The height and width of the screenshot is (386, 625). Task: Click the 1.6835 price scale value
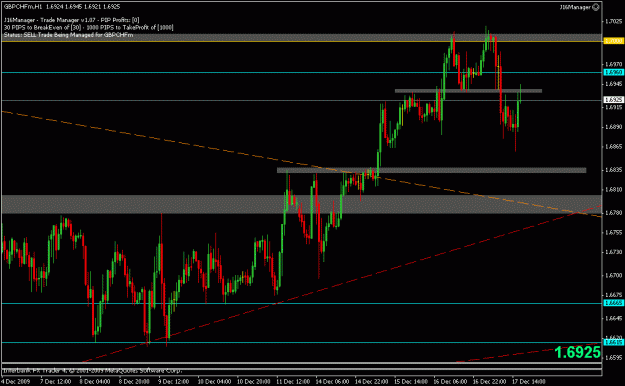coord(614,170)
